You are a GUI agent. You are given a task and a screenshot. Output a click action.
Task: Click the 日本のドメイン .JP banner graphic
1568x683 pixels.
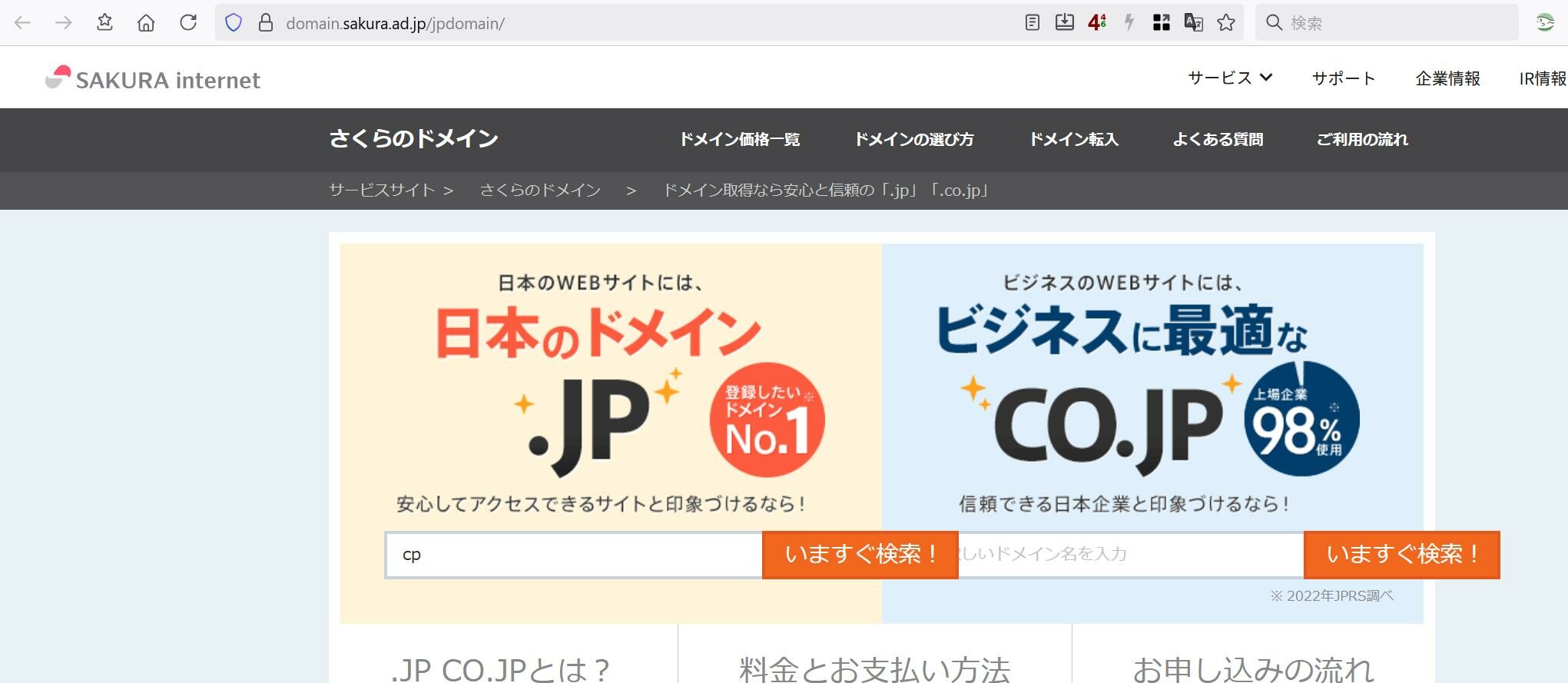611,433
